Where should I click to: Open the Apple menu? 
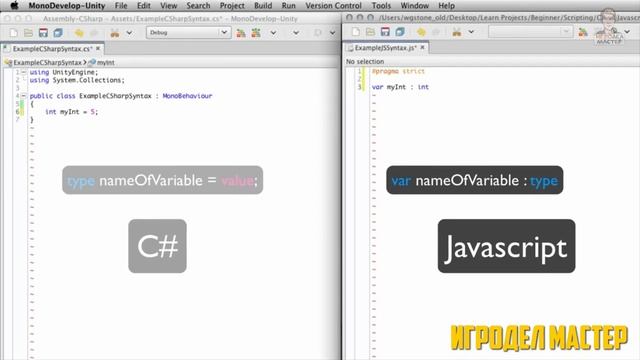coord(14,6)
